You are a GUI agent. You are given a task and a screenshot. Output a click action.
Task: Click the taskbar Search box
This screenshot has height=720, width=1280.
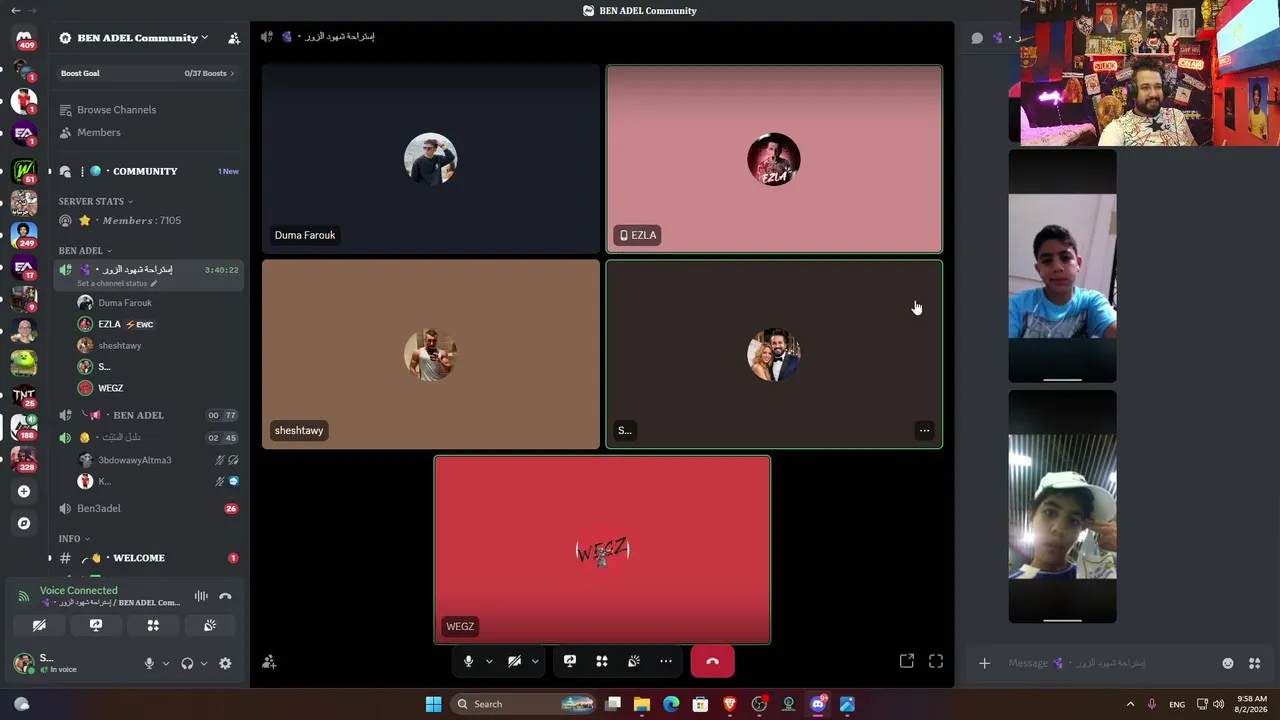tap(524, 704)
